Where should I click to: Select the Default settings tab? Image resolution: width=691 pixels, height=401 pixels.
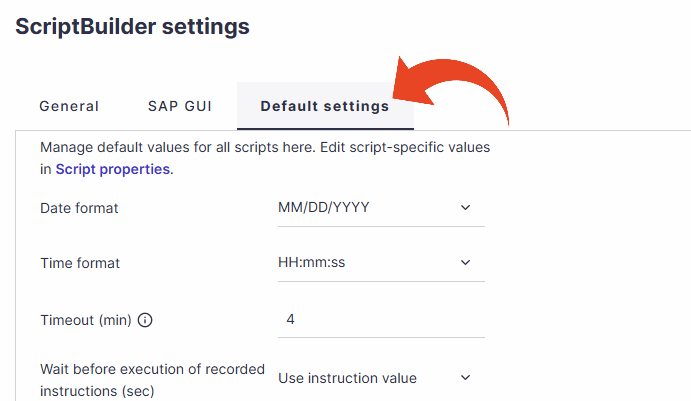pyautogui.click(x=325, y=106)
